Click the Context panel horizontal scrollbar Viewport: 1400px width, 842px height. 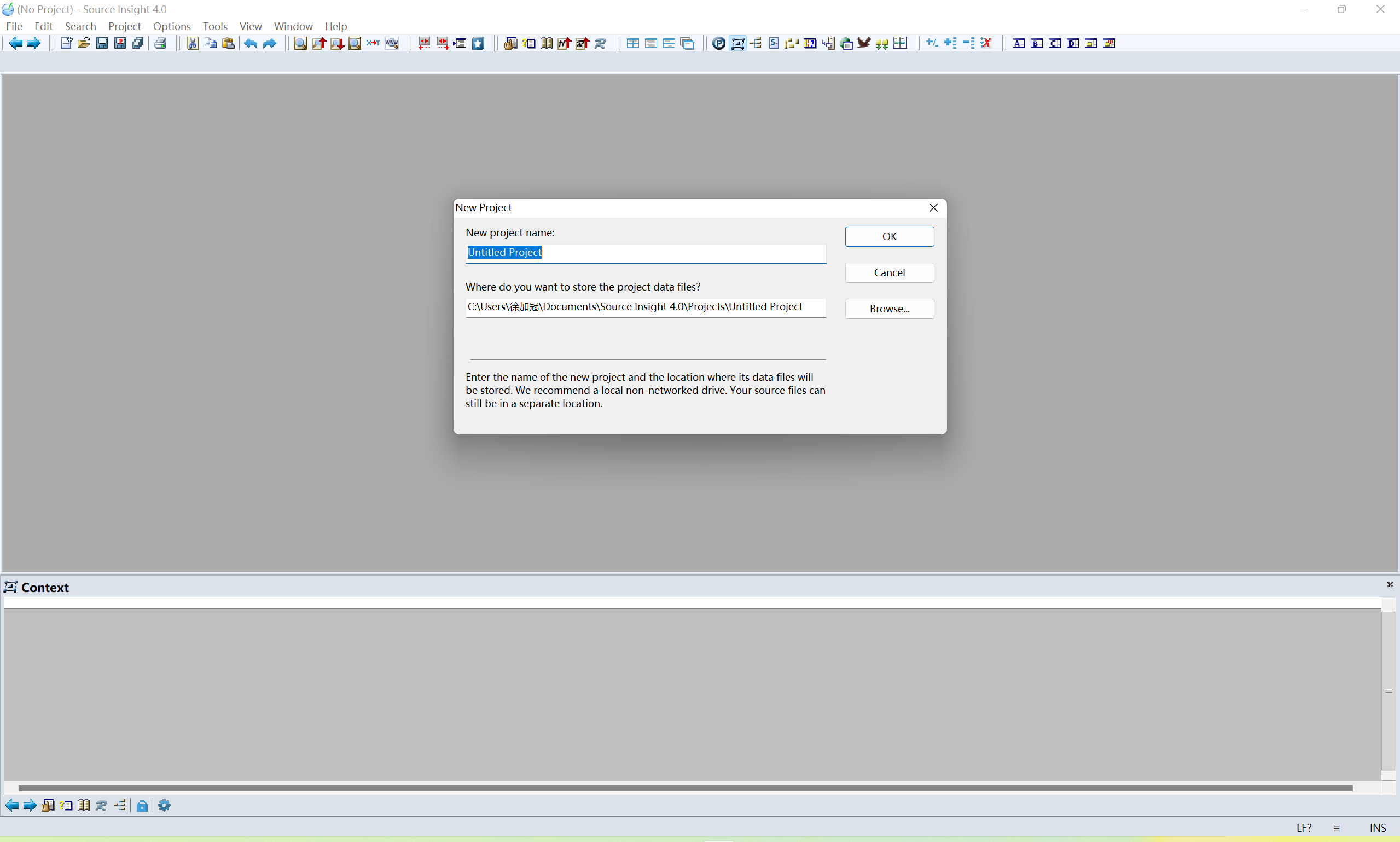pyautogui.click(x=686, y=788)
